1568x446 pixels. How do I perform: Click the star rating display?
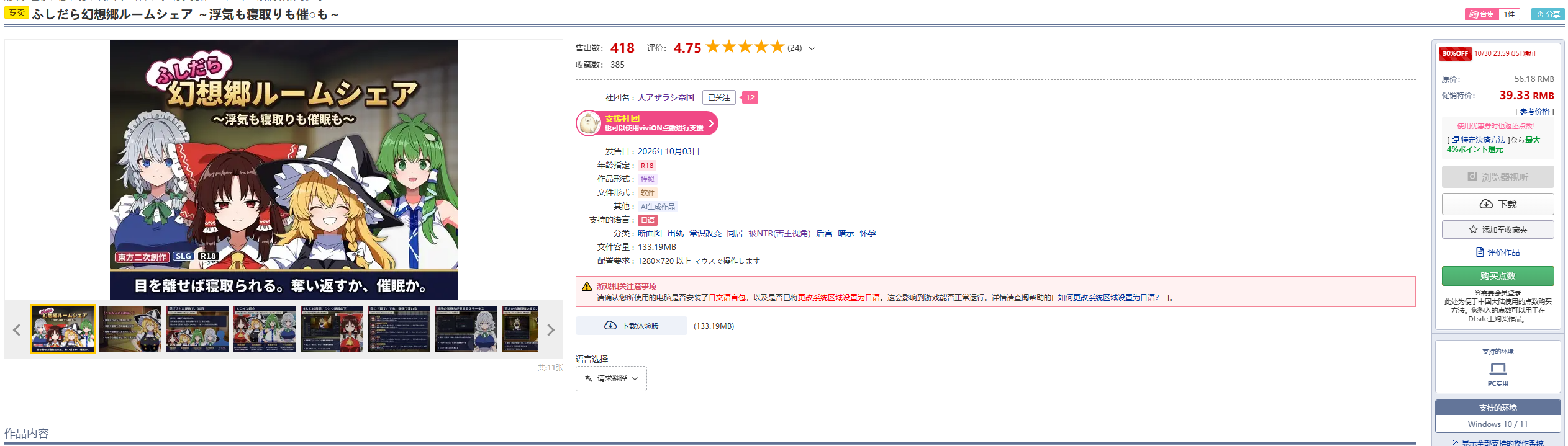pos(745,47)
